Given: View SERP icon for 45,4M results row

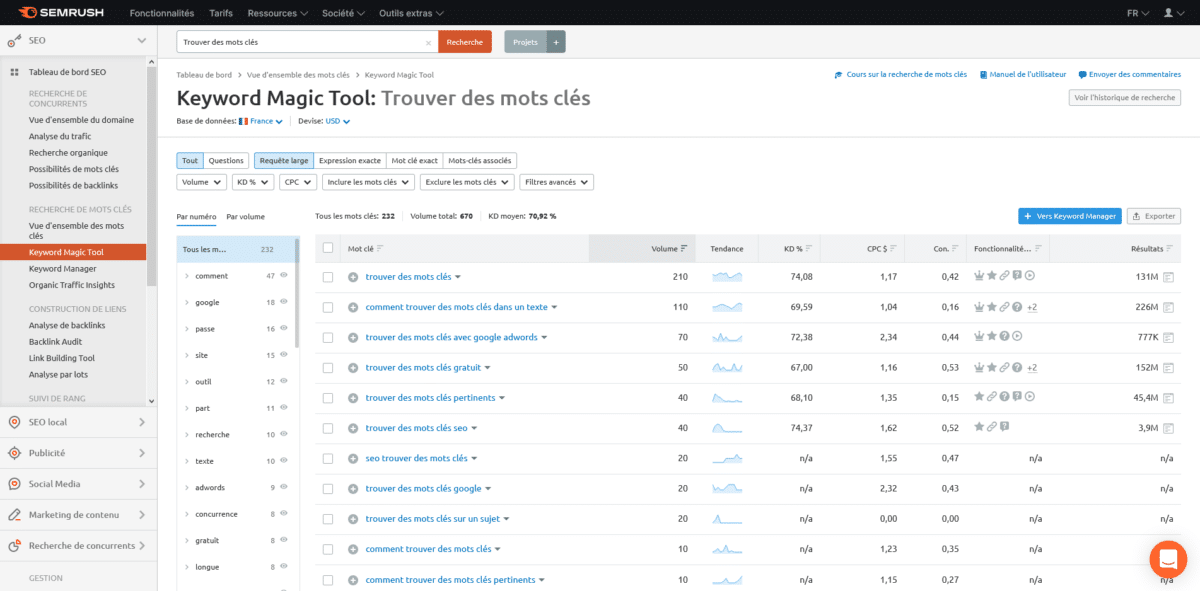Looking at the screenshot, I should tap(1168, 398).
